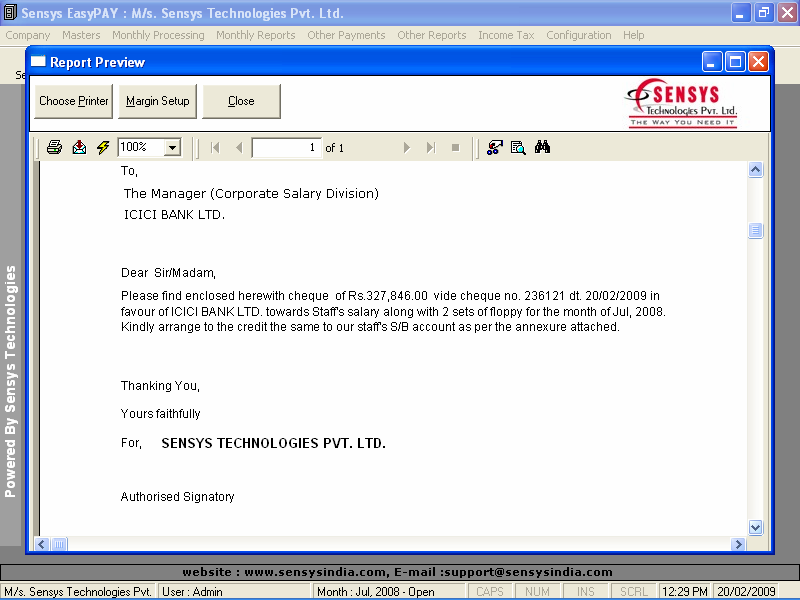Open the Help menu
800x600 pixels.
pyautogui.click(x=633, y=35)
